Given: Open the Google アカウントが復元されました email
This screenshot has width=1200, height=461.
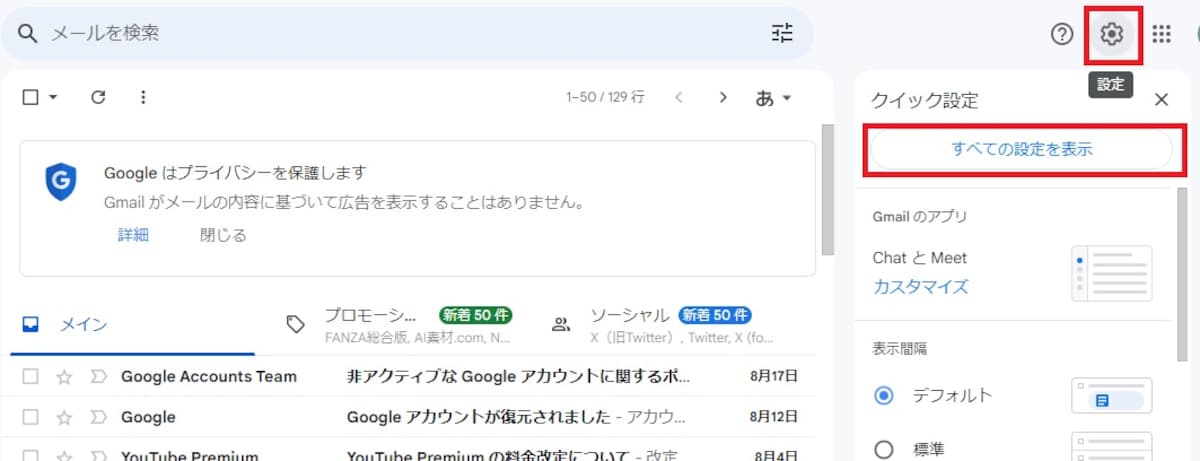Looking at the screenshot, I should click(516, 417).
